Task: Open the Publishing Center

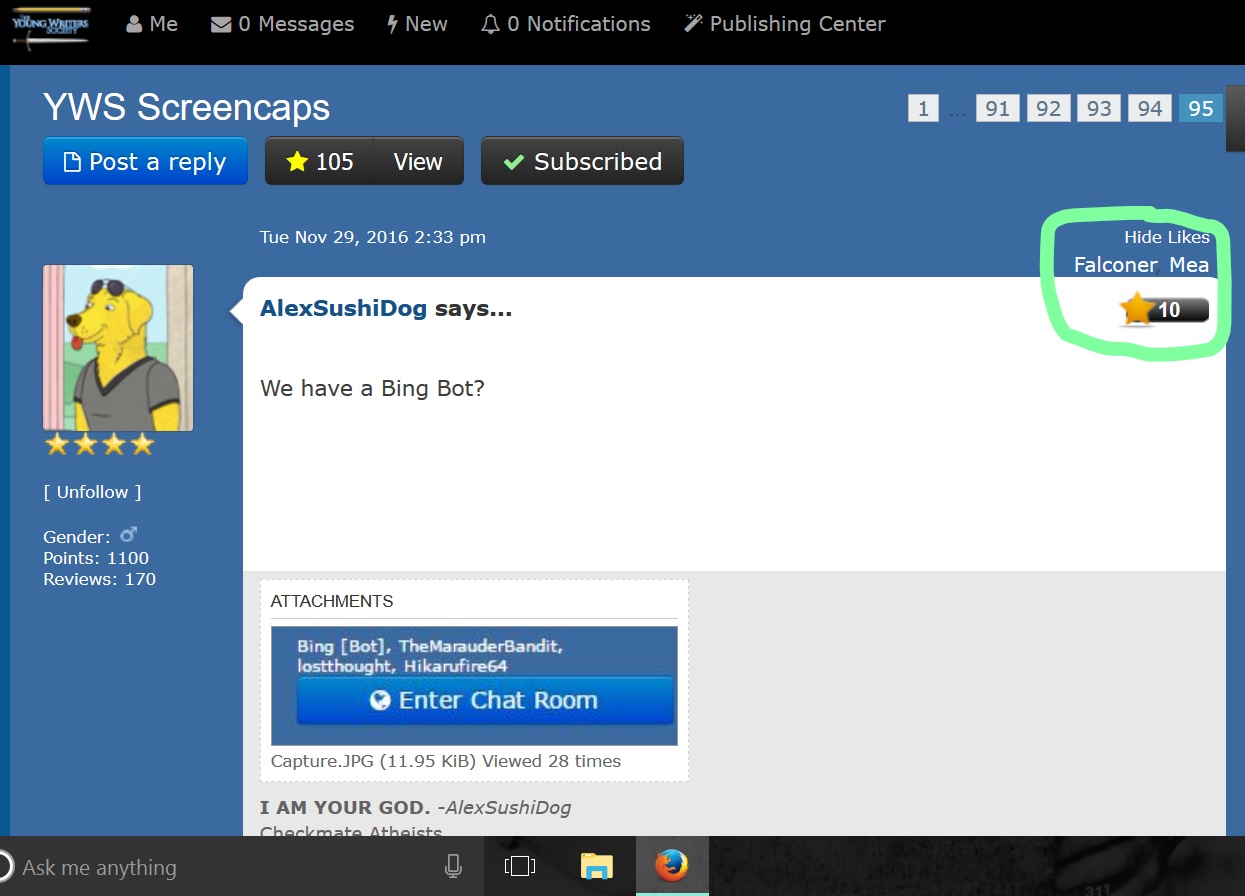Action: point(785,24)
